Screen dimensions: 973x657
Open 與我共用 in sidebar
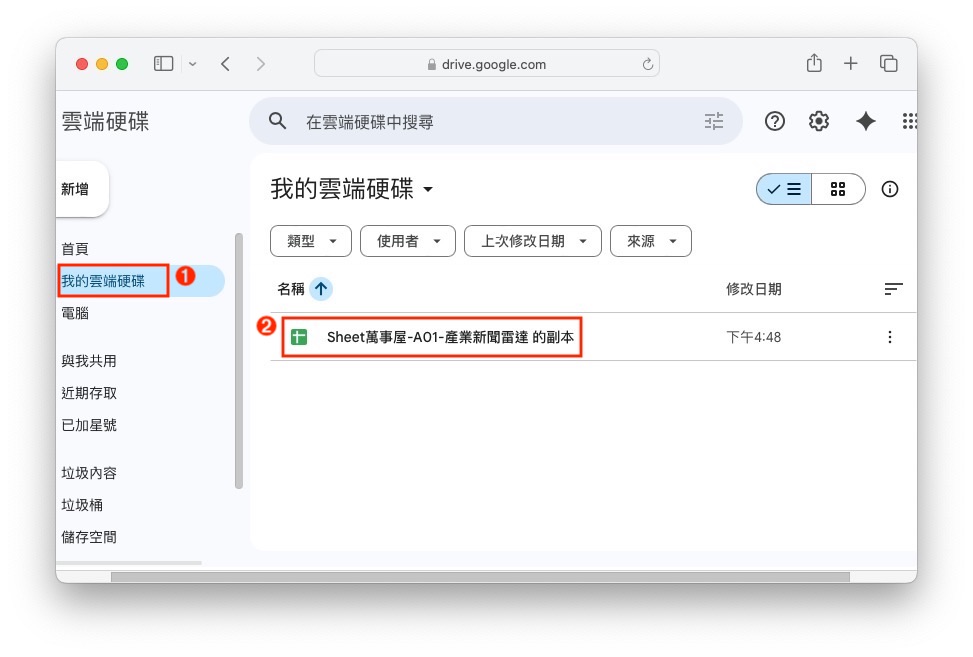point(89,361)
